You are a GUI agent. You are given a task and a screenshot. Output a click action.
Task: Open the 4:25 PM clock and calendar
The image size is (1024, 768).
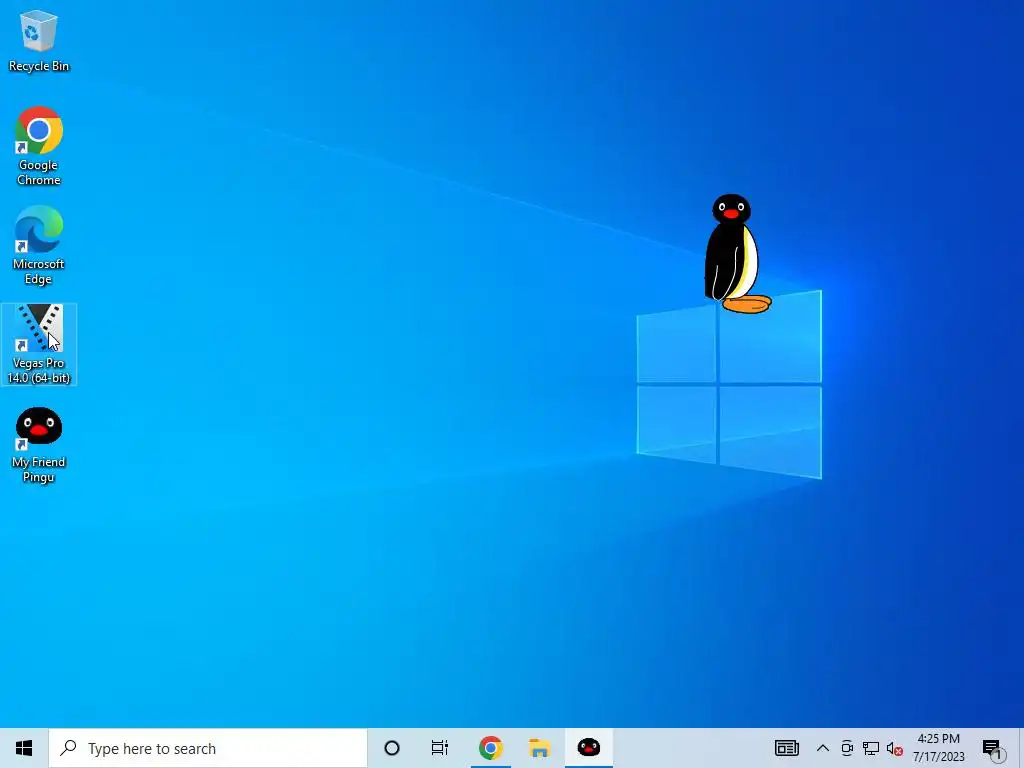click(x=938, y=748)
